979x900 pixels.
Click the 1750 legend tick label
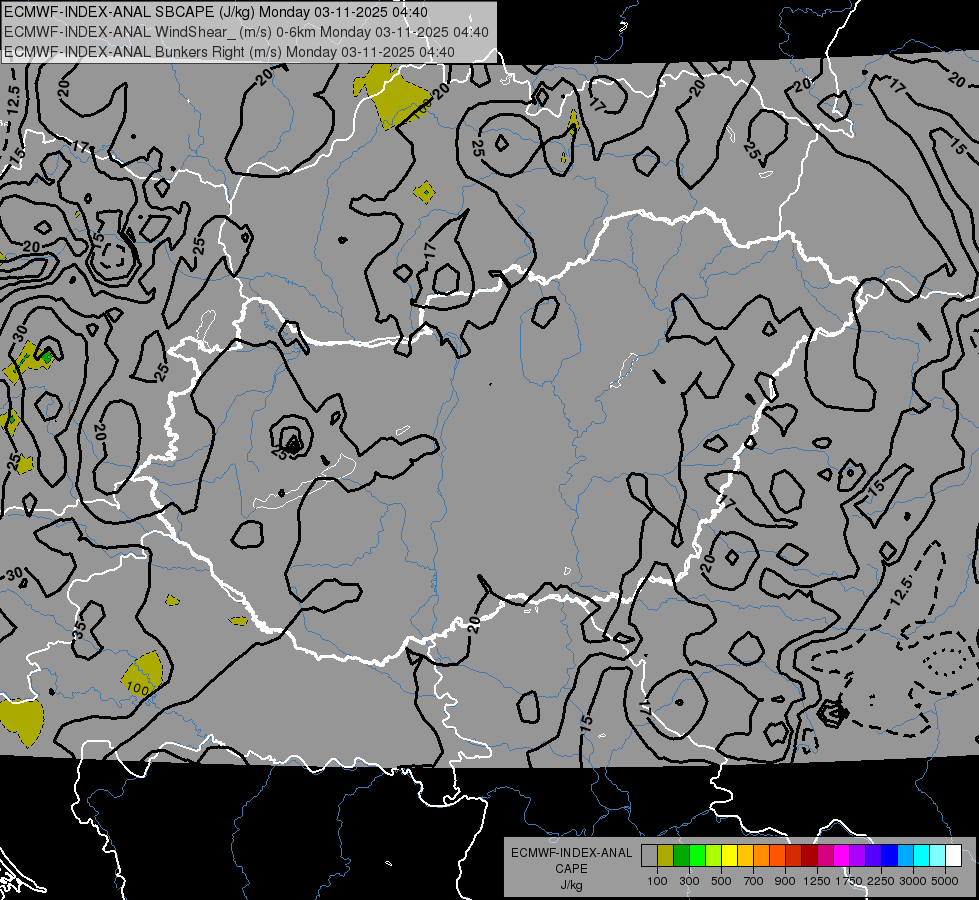(849, 881)
